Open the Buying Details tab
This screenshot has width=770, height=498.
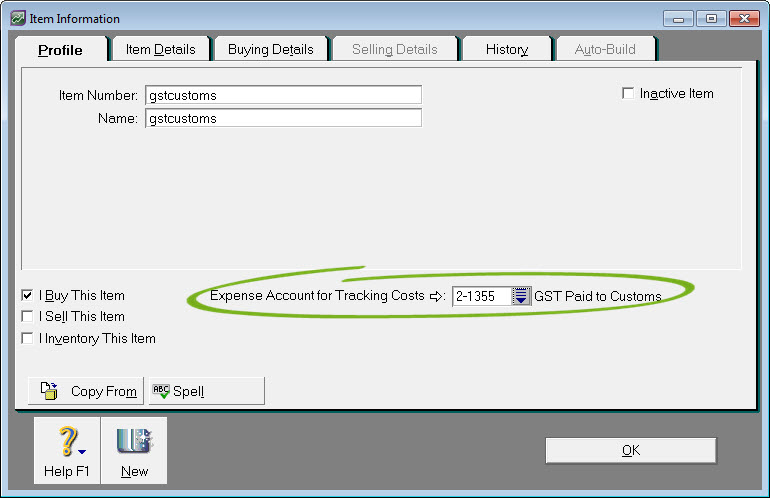pyautogui.click(x=270, y=49)
